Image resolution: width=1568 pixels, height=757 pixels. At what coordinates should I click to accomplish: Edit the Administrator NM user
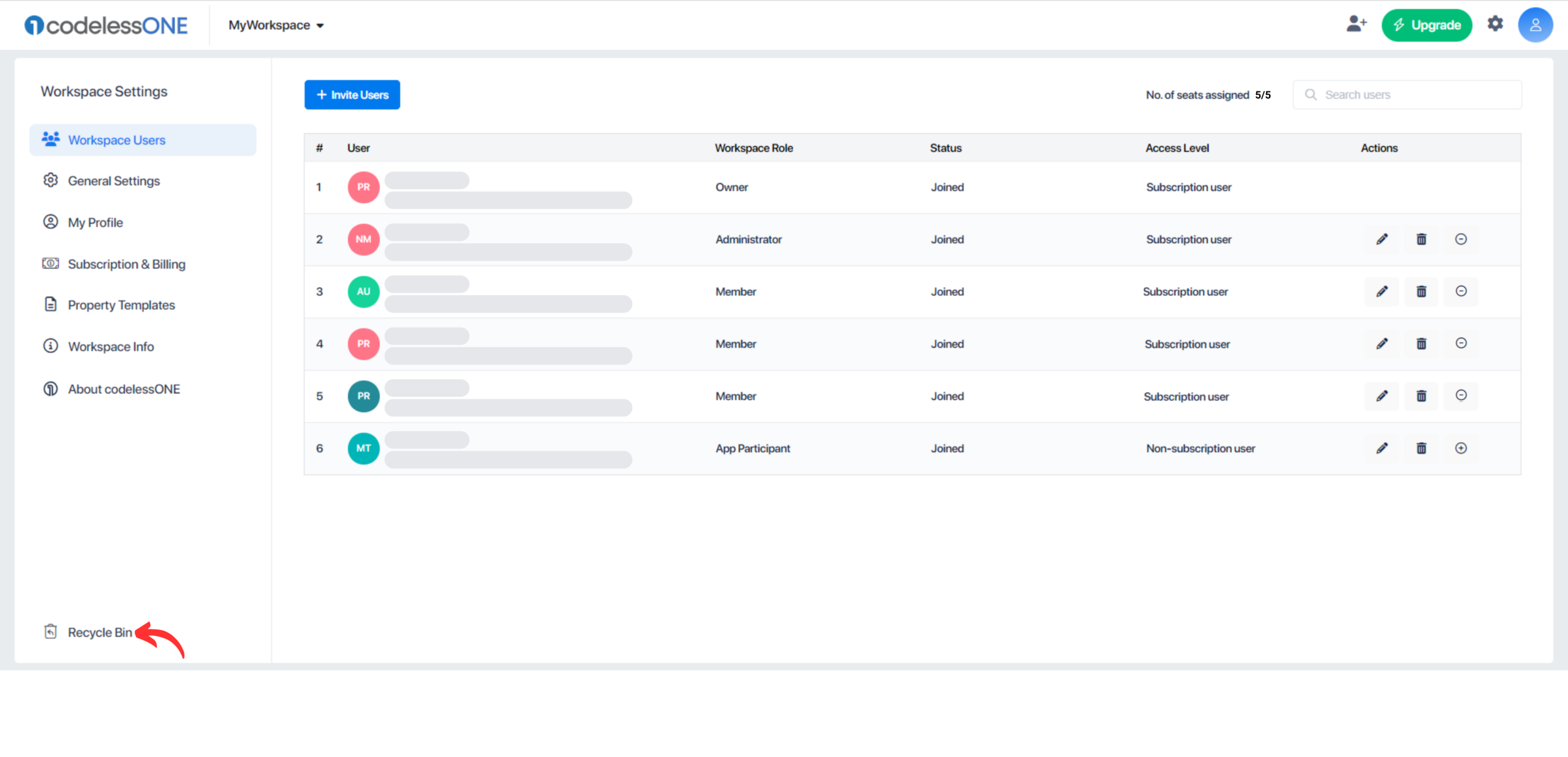[1382, 239]
